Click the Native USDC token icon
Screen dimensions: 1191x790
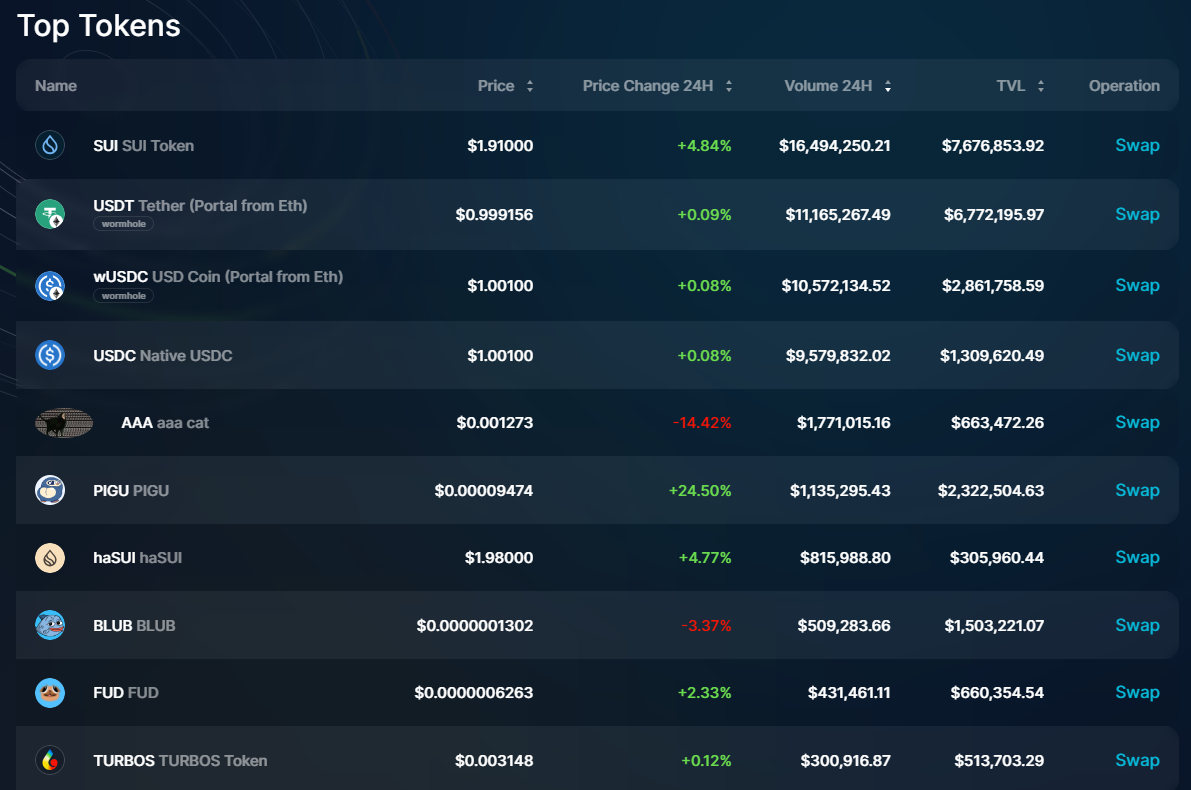click(x=50, y=355)
